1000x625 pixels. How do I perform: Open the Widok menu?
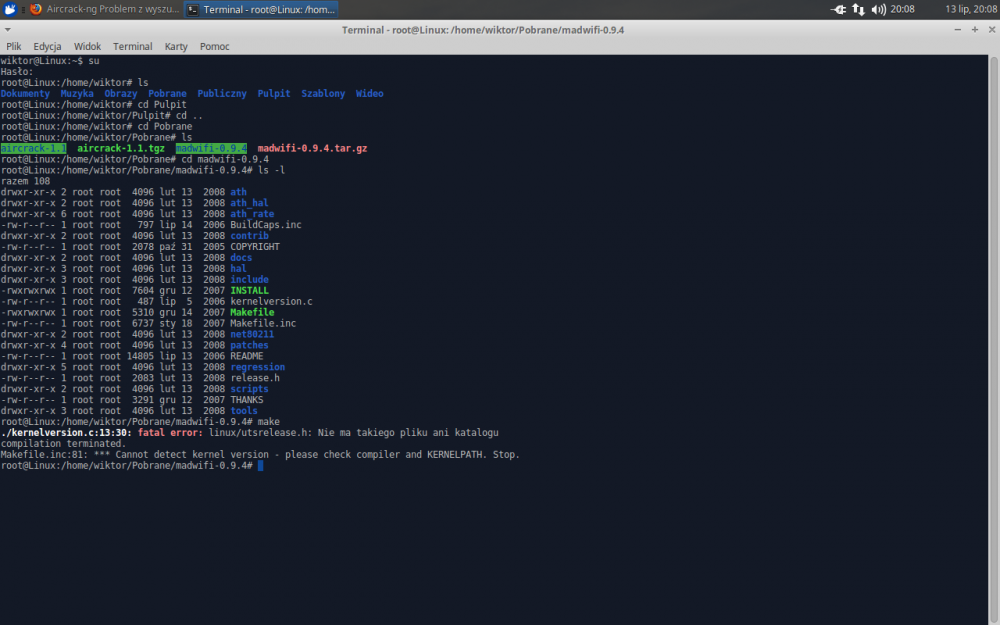coord(87,47)
